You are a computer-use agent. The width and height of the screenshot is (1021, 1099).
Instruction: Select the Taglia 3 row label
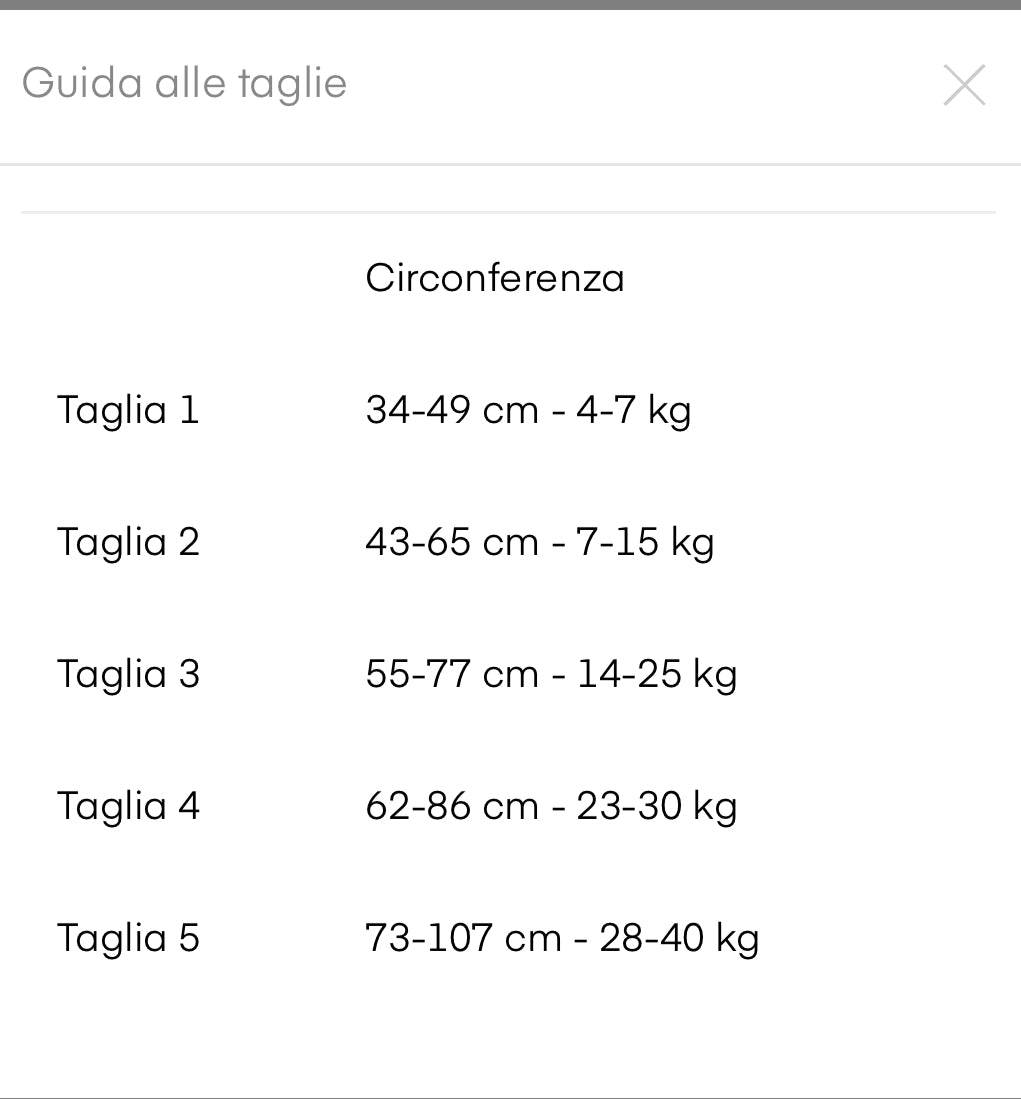(x=128, y=674)
